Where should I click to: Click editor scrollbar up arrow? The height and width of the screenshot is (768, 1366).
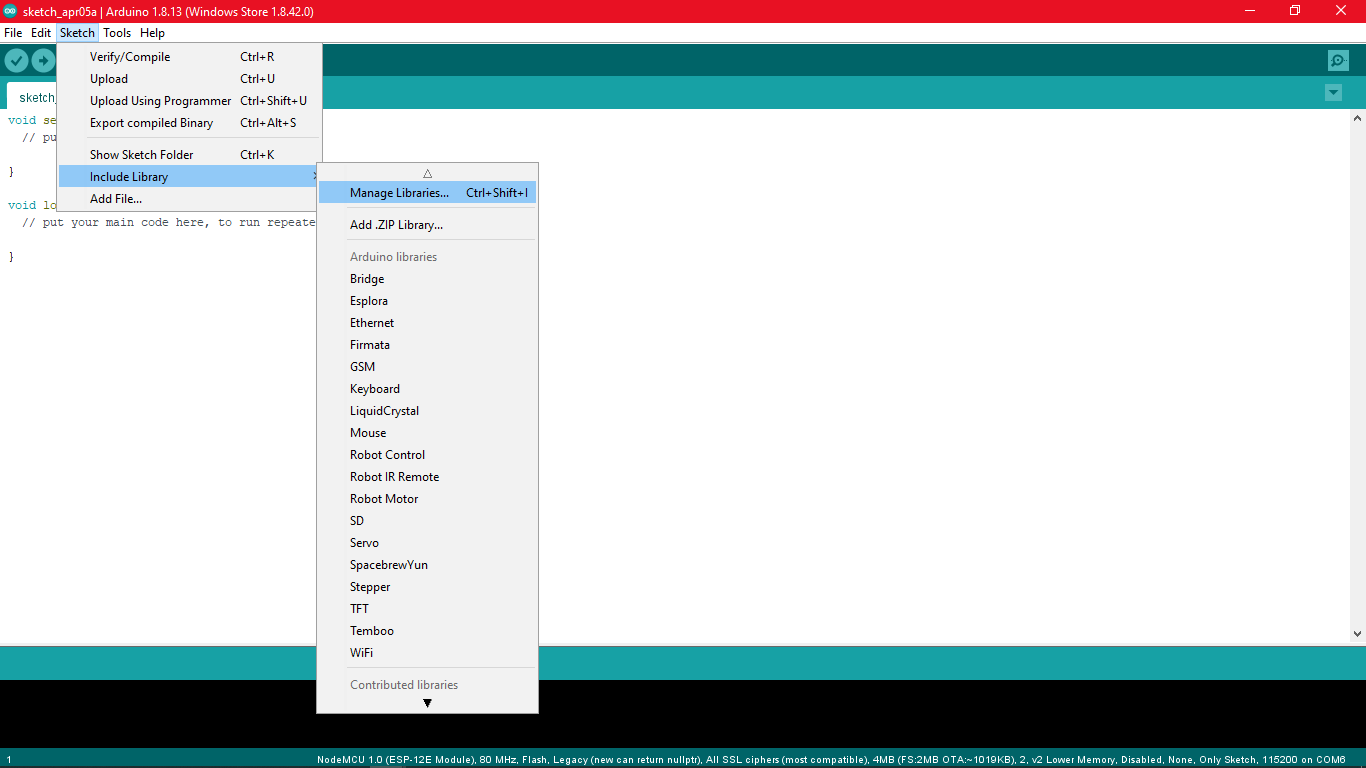(x=1357, y=119)
